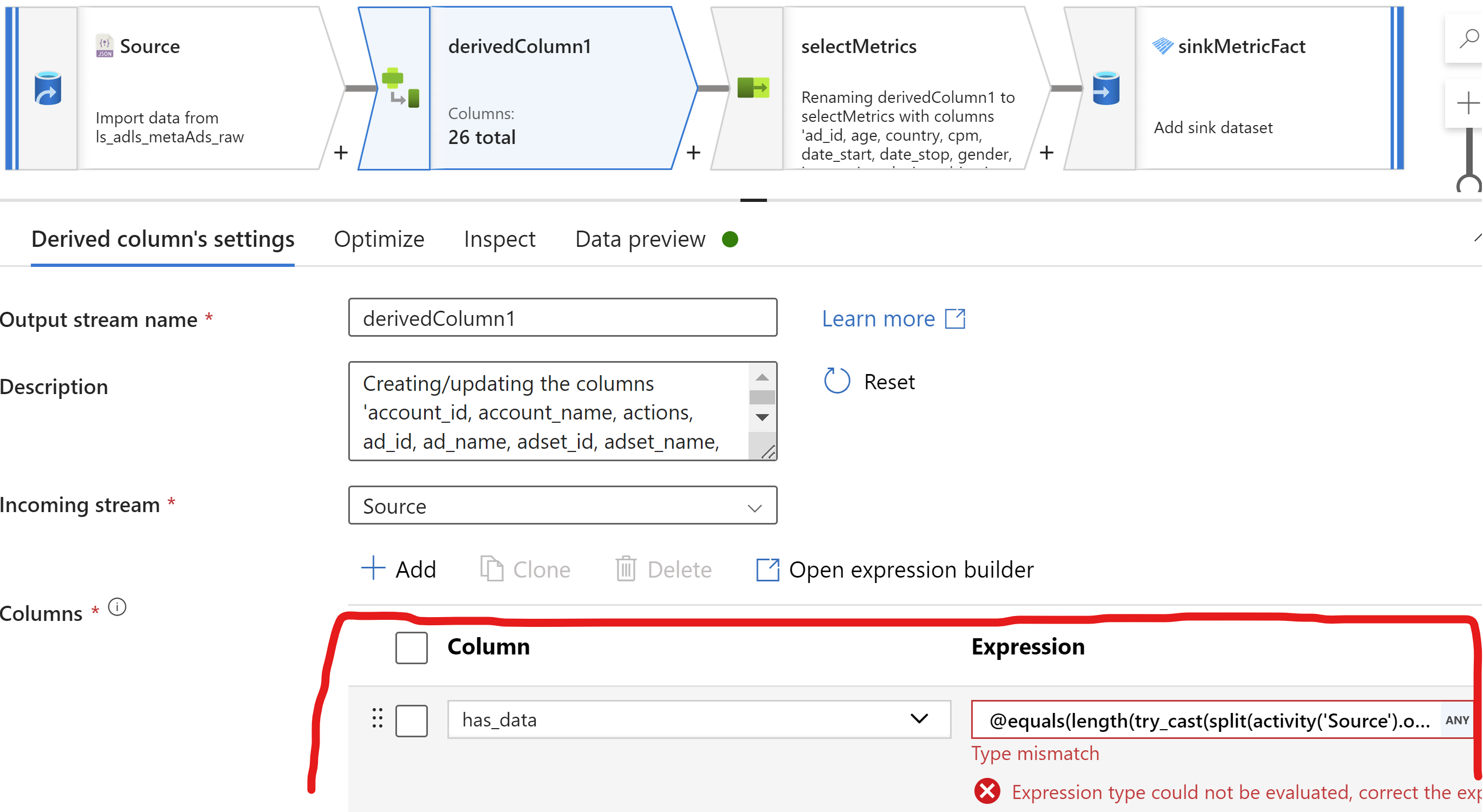Viewport: 1483px width, 812px height.
Task: Switch to the Data preview tab
Action: [640, 239]
